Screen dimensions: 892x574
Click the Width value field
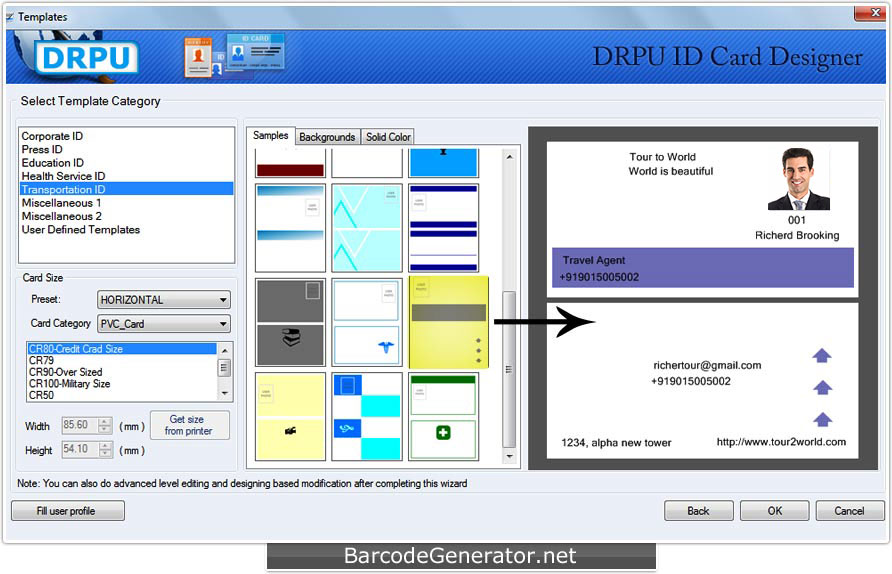[x=80, y=425]
